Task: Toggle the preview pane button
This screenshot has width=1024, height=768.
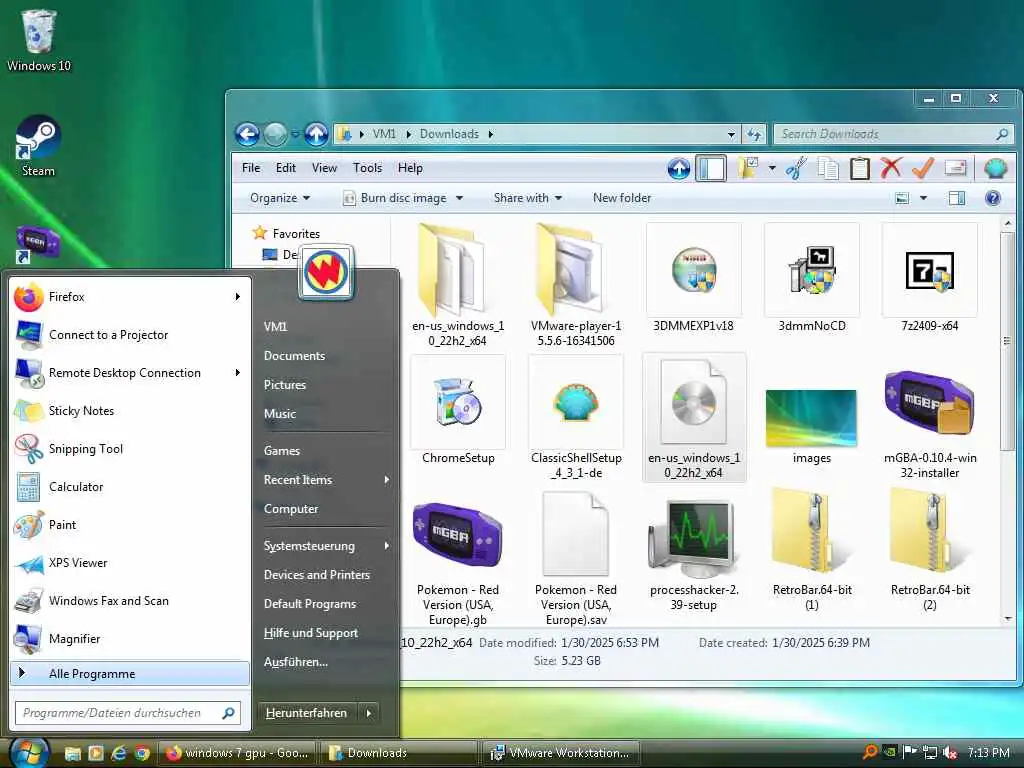Action: tap(957, 198)
